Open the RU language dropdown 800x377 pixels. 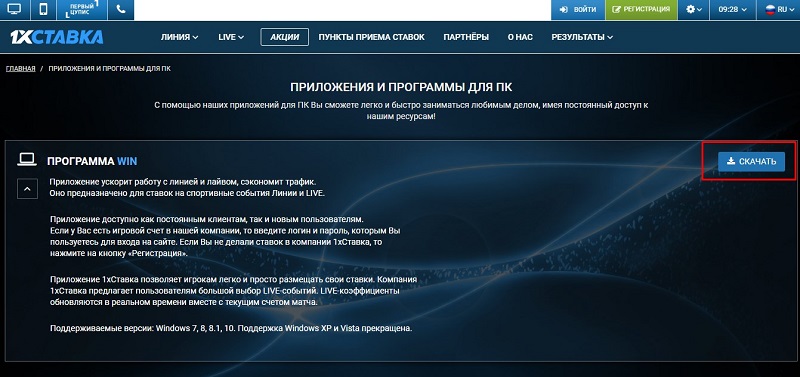[x=778, y=9]
